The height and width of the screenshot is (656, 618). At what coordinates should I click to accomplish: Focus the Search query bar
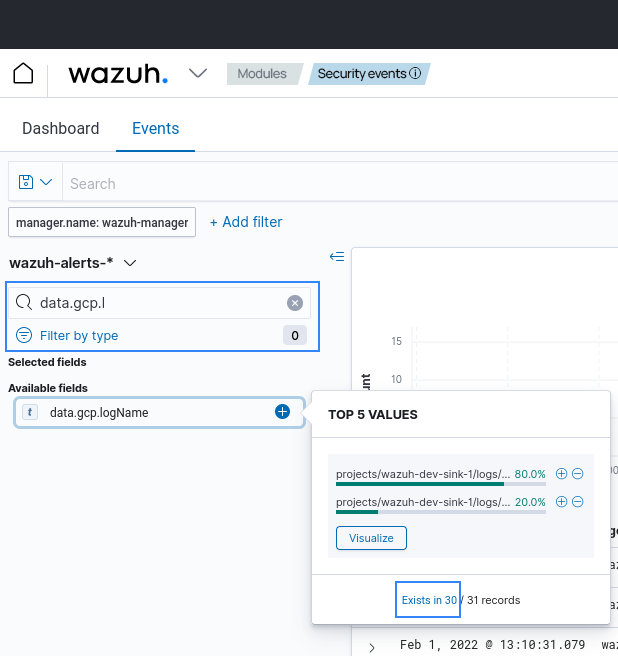click(x=340, y=183)
